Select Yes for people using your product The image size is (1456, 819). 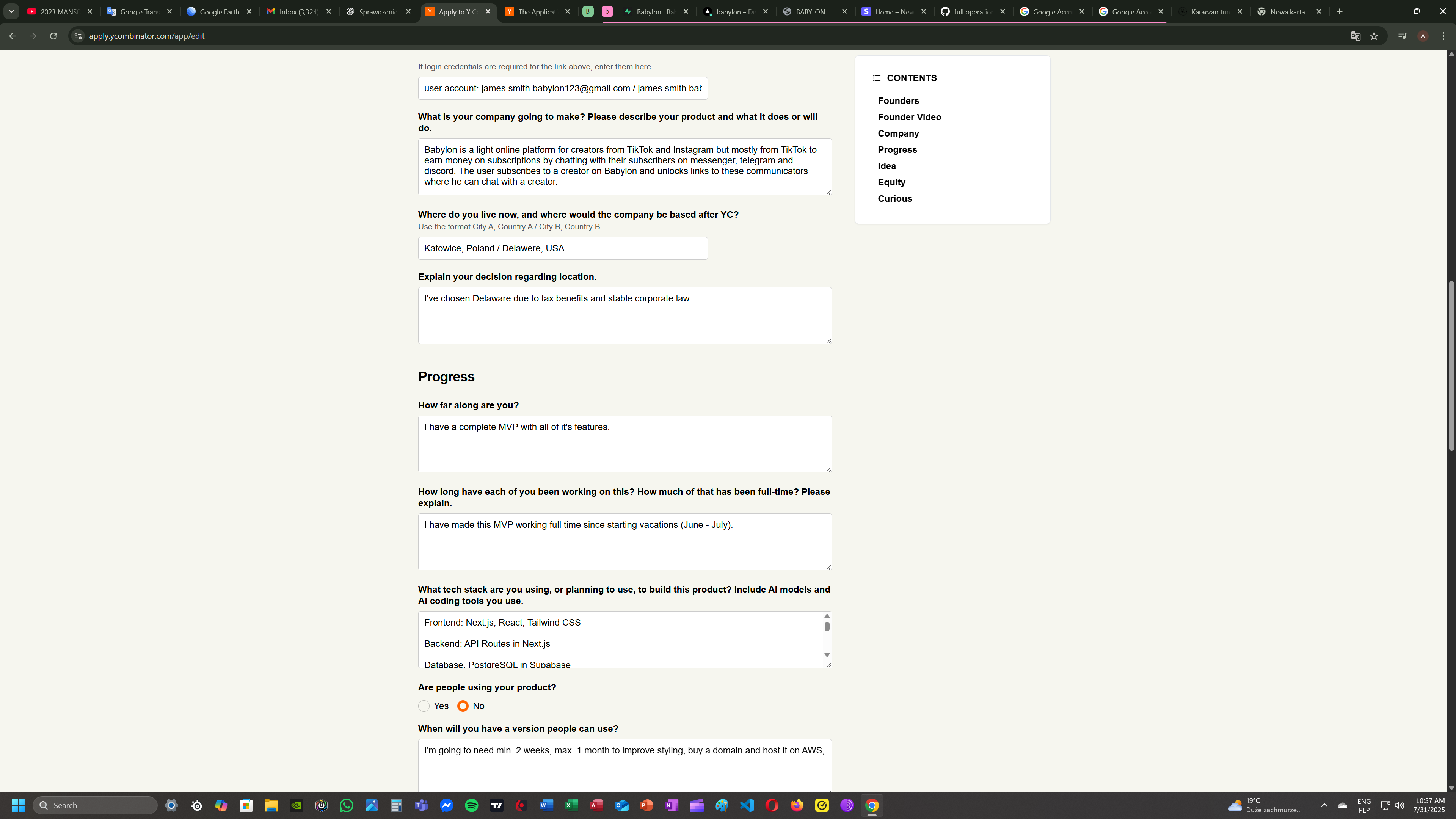coord(424,706)
